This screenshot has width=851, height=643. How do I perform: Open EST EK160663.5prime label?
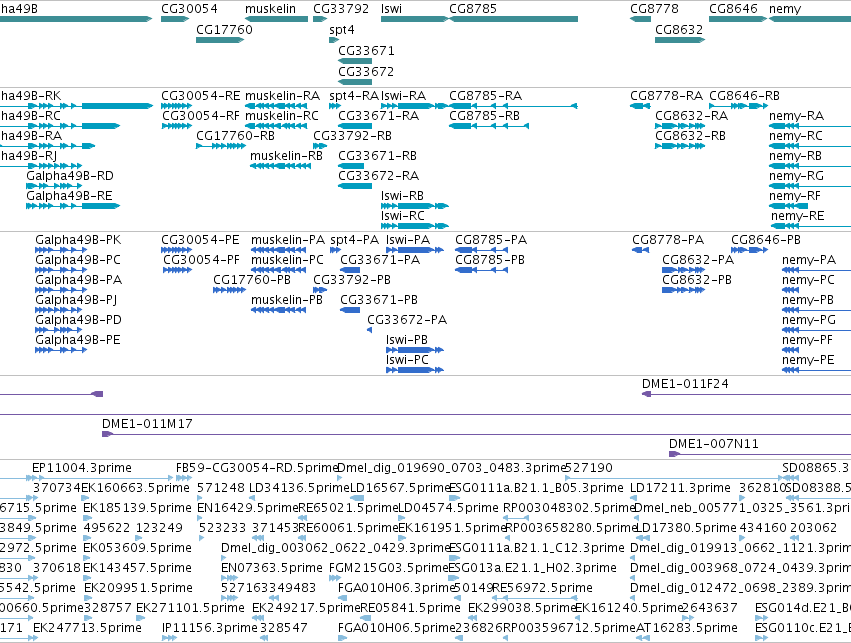click(x=135, y=488)
